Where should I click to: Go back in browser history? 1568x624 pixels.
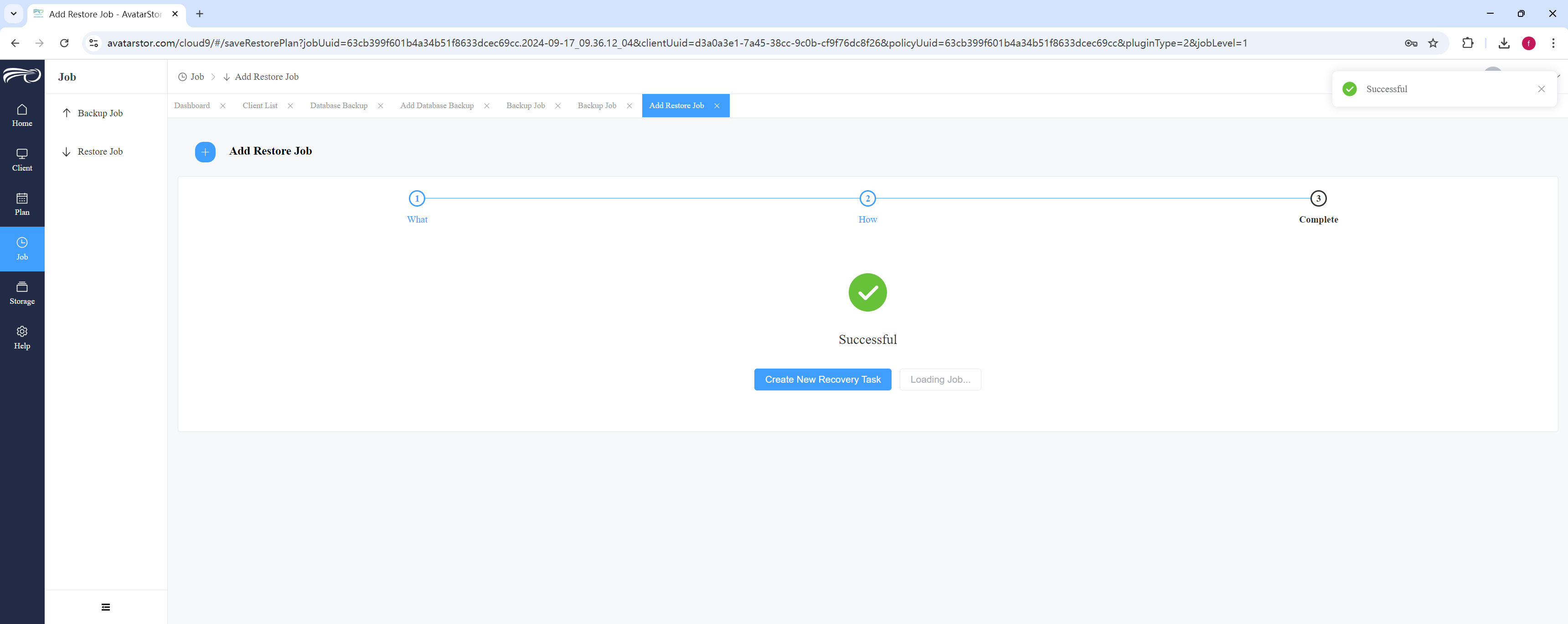[x=15, y=43]
